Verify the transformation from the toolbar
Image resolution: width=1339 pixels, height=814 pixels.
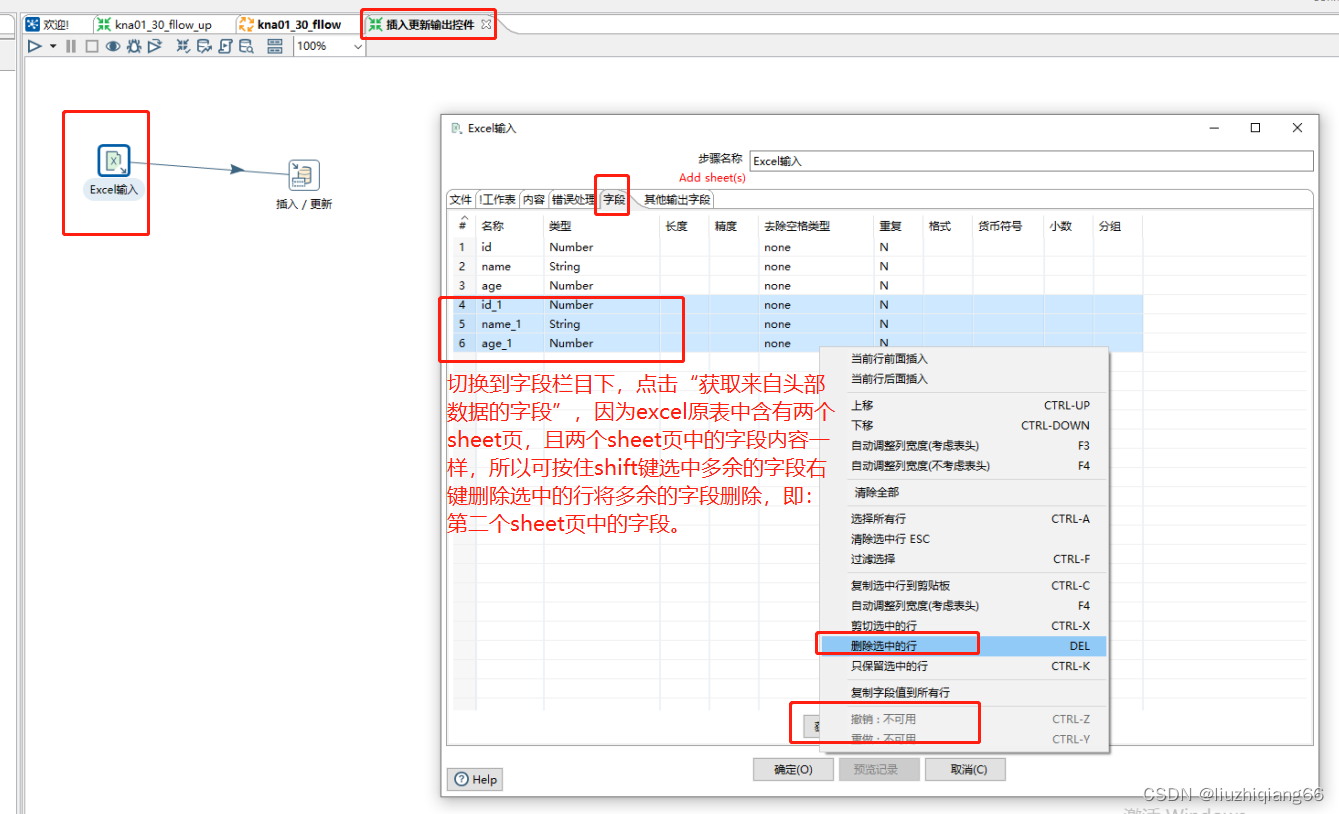pyautogui.click(x=183, y=46)
